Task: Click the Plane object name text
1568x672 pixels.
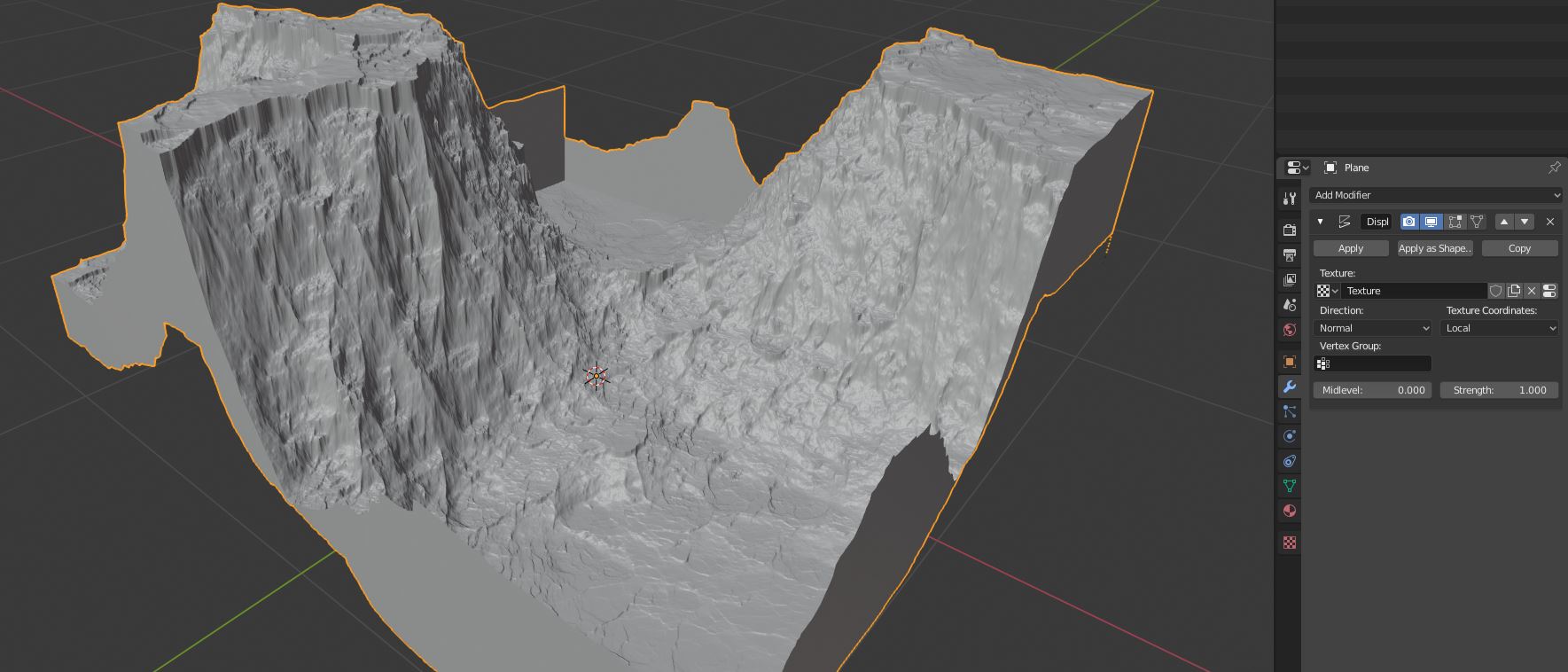Action: pyautogui.click(x=1356, y=168)
